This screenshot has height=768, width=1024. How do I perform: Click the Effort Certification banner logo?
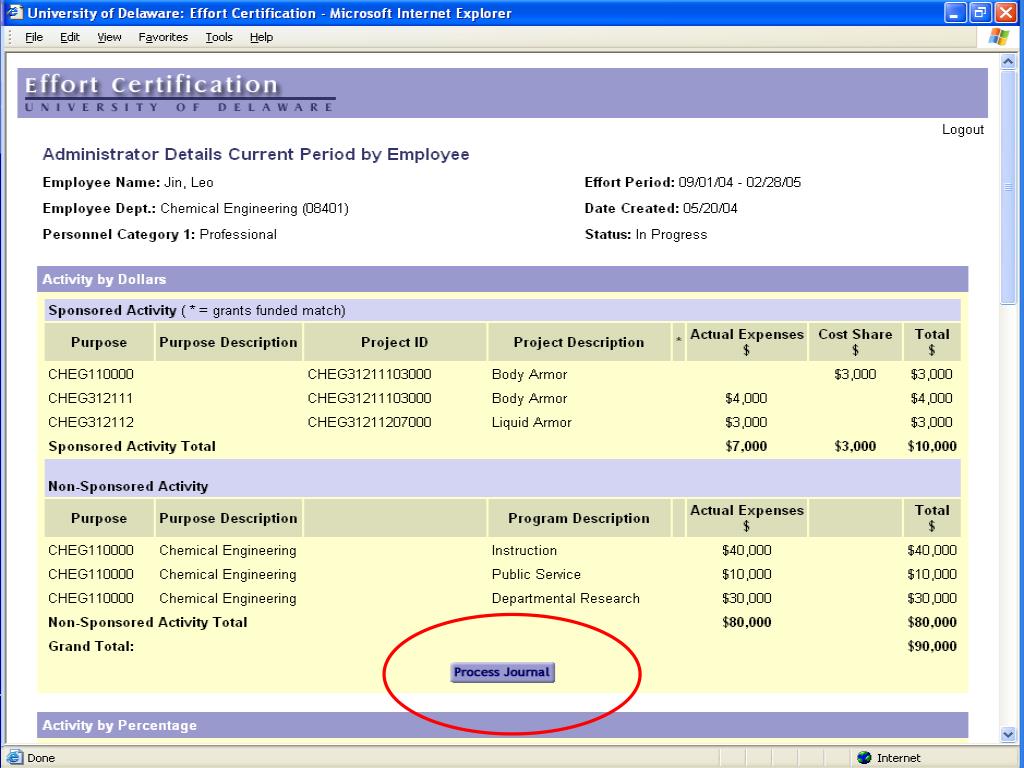click(x=180, y=92)
